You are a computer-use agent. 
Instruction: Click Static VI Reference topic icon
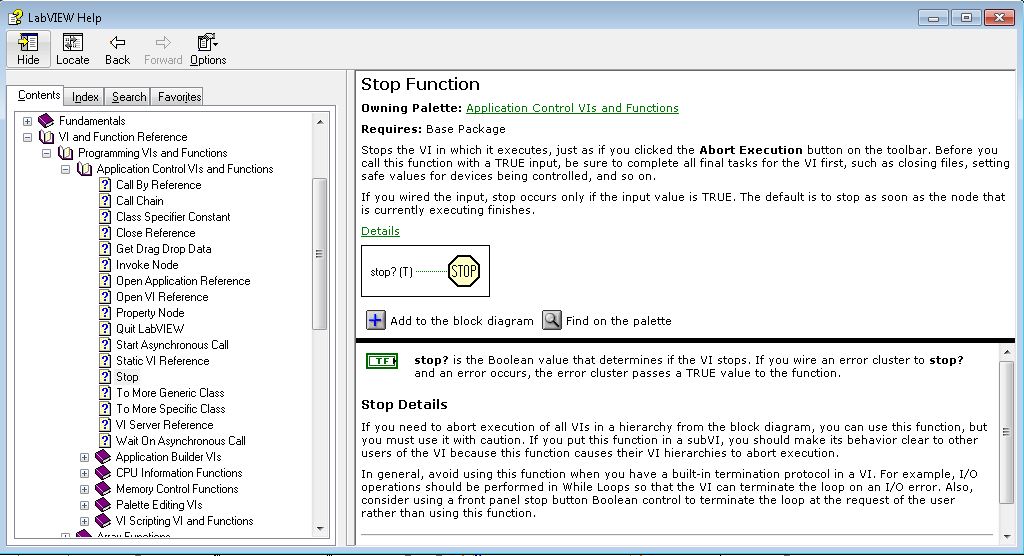pyautogui.click(x=105, y=361)
